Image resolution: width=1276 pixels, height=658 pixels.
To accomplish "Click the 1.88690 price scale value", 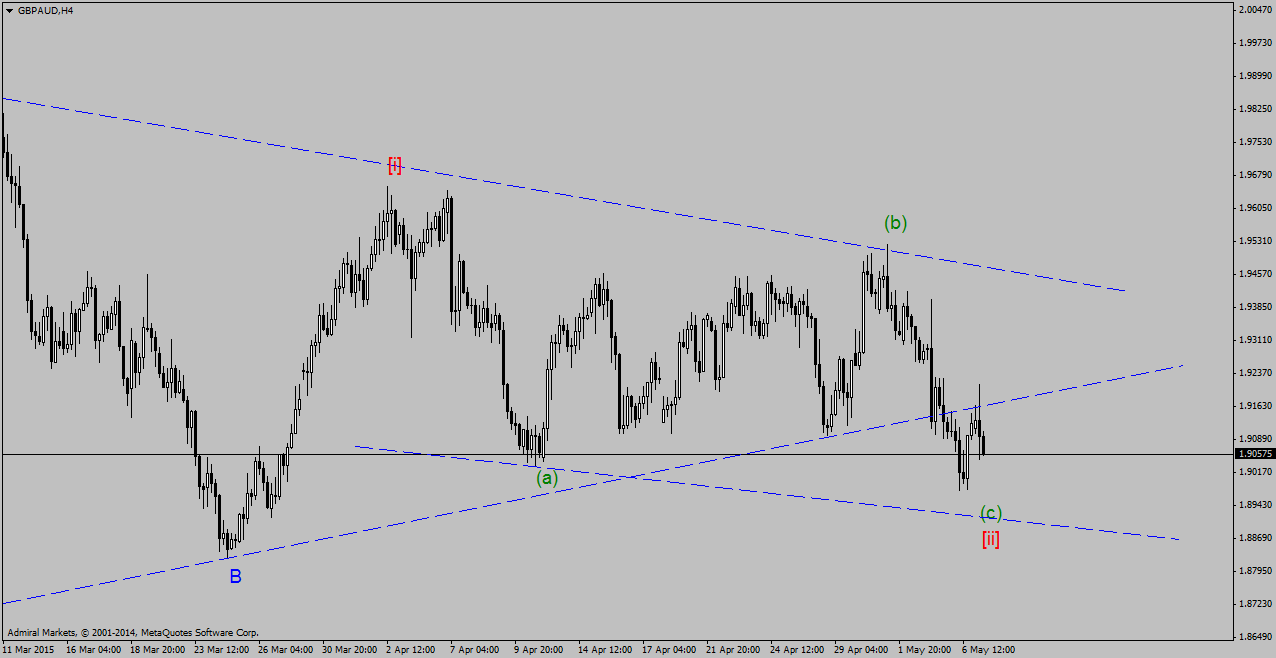I will (x=1254, y=538).
